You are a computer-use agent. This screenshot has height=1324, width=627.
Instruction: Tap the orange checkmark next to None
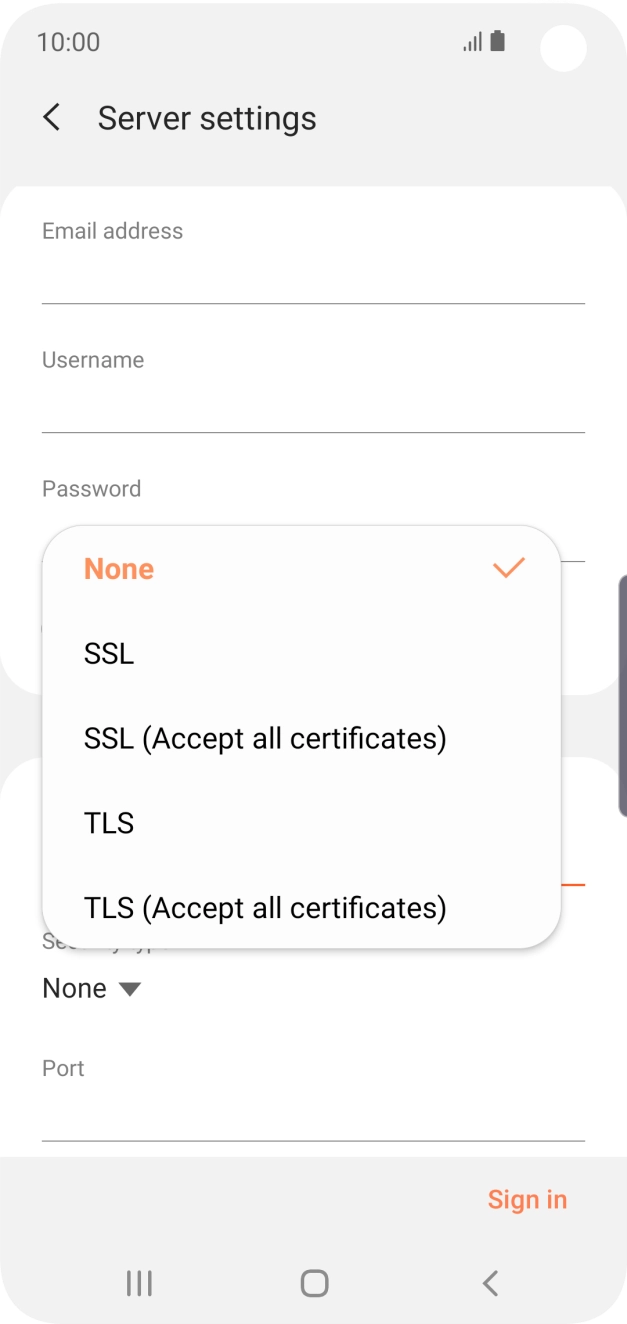(x=509, y=568)
